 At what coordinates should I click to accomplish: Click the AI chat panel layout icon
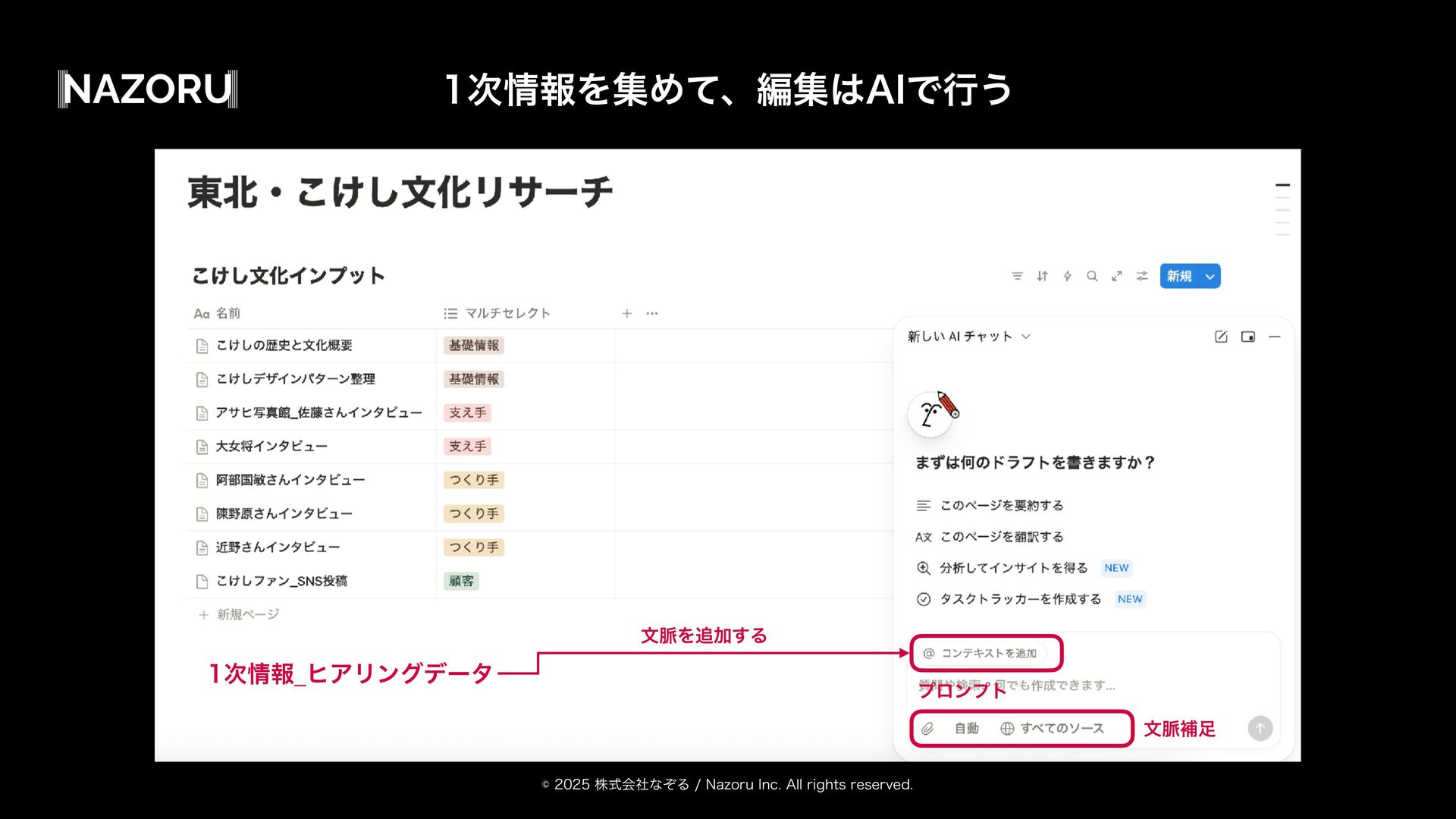1247,337
